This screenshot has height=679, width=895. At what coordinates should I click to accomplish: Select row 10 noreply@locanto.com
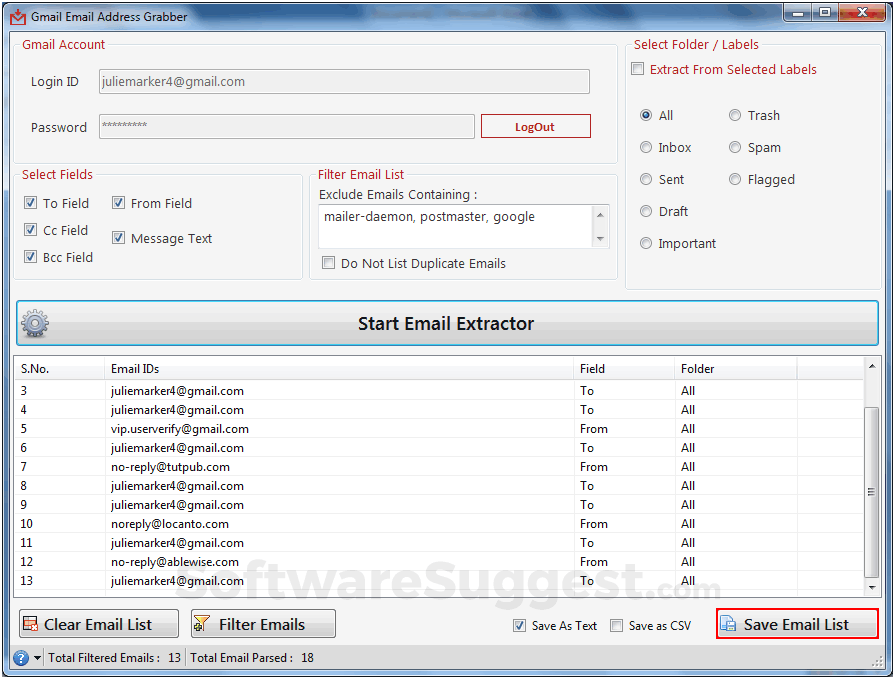tap(439, 524)
